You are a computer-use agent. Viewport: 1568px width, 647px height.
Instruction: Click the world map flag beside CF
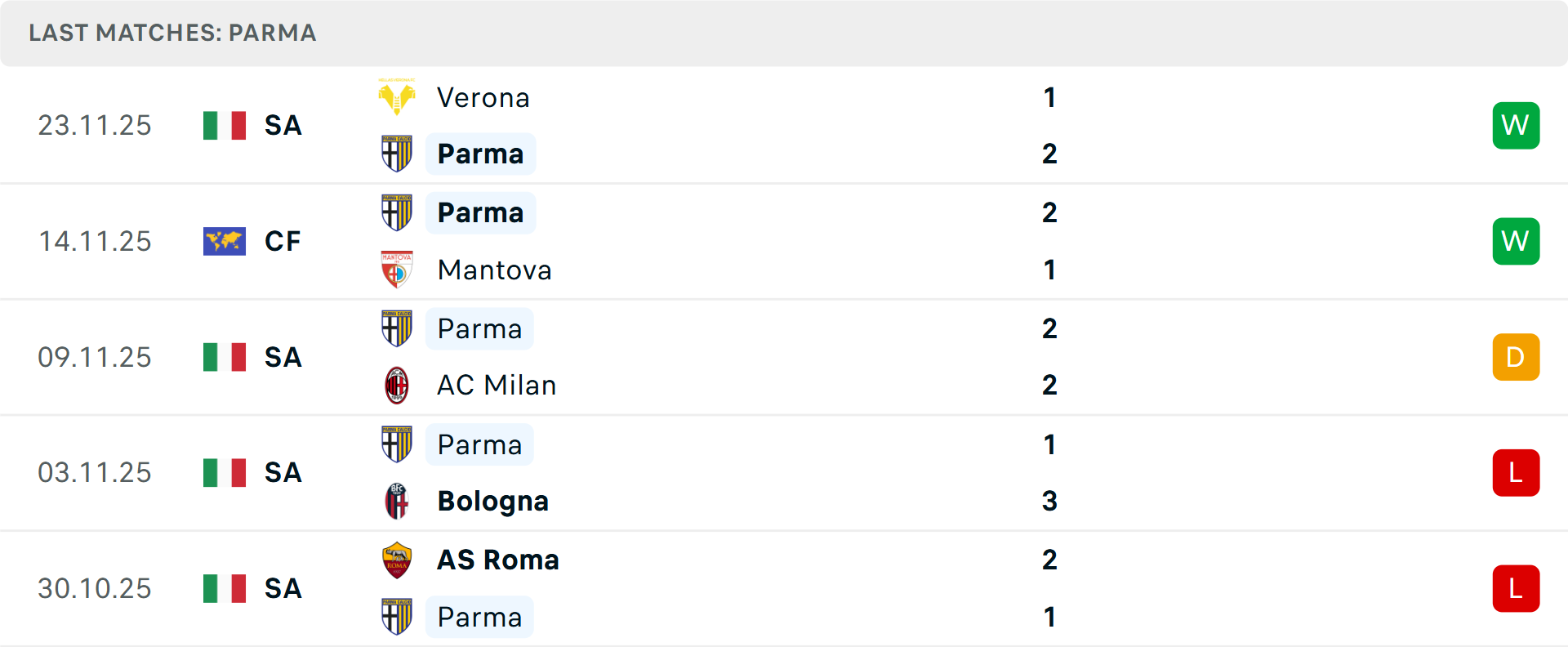coord(225,242)
